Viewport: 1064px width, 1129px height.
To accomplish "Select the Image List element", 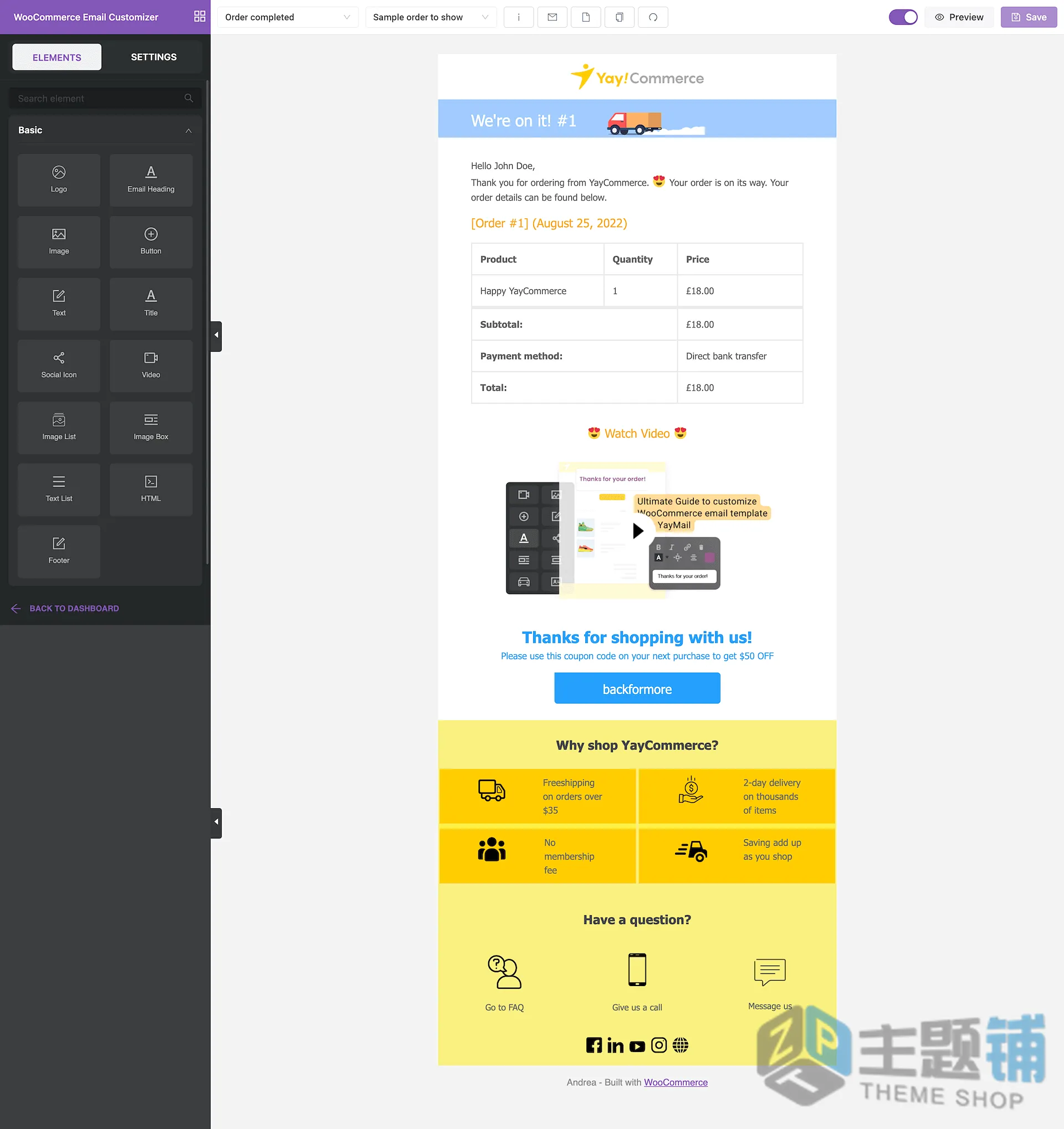I will [59, 428].
